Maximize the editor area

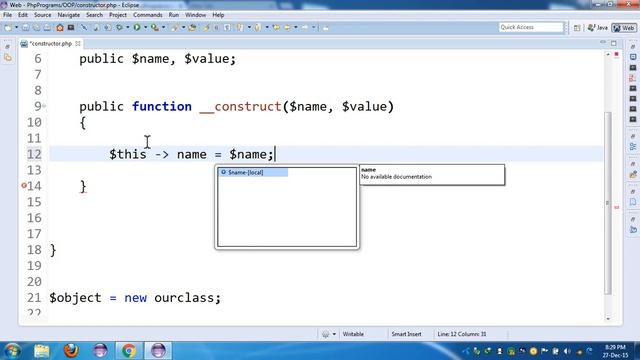click(x=614, y=43)
